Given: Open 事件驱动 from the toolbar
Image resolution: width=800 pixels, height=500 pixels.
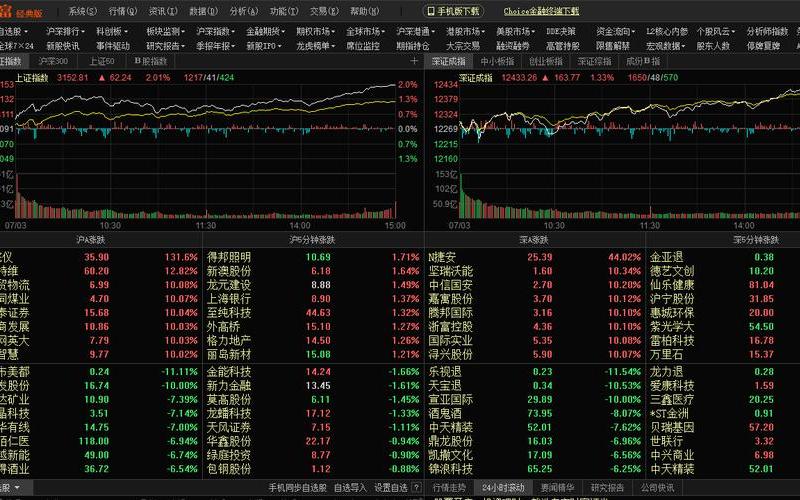Looking at the screenshot, I should tap(113, 46).
